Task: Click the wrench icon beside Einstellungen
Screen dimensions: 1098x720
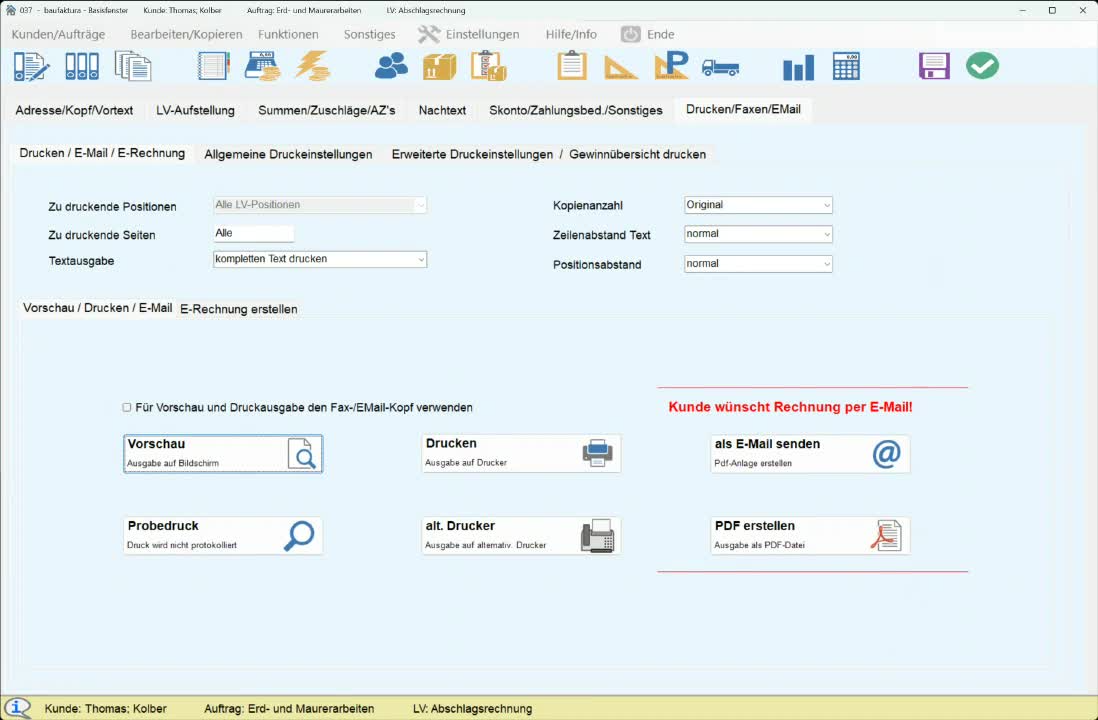Action: [429, 34]
